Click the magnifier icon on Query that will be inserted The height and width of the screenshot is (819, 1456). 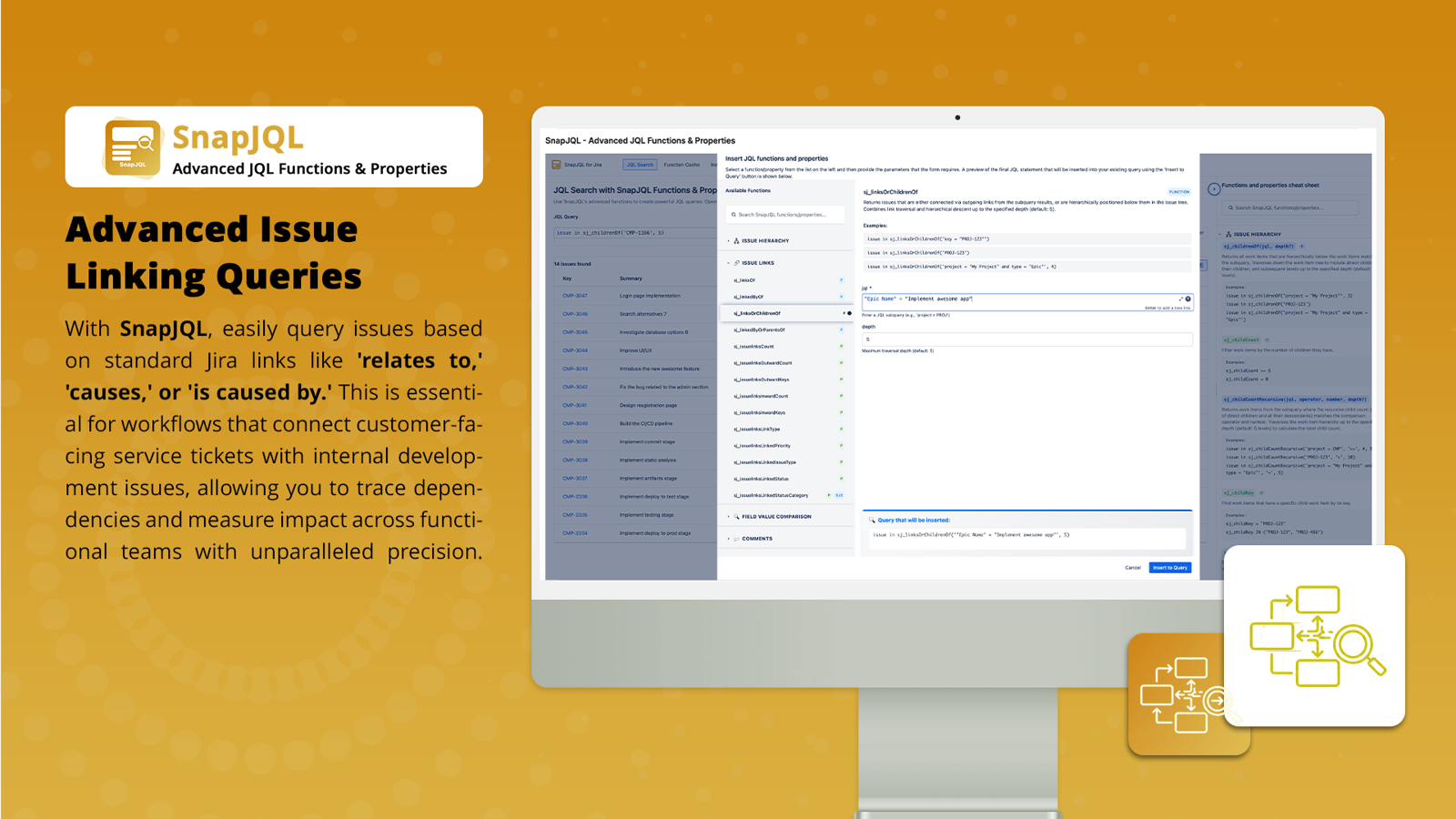871,520
